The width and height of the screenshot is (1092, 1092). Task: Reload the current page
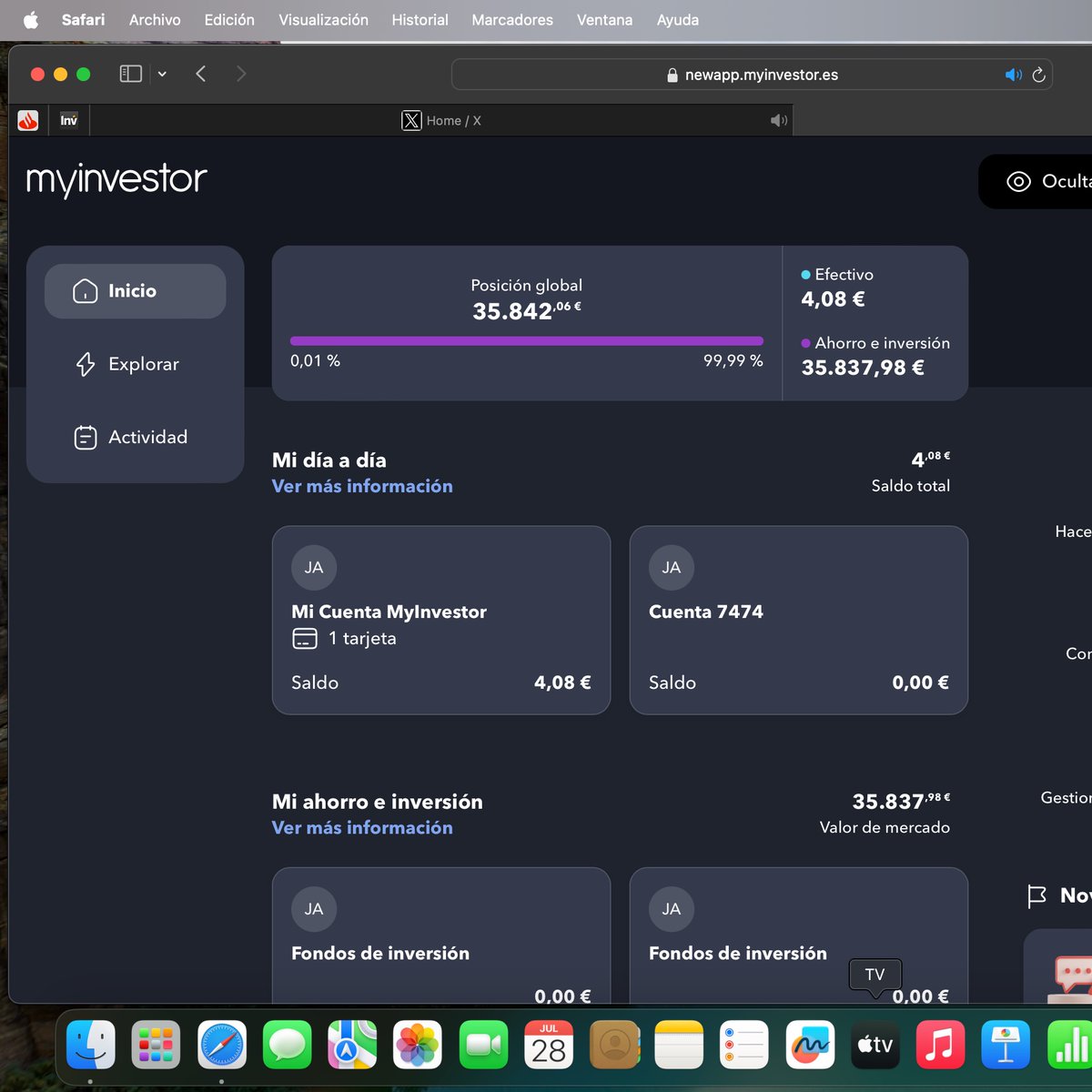(x=1038, y=75)
